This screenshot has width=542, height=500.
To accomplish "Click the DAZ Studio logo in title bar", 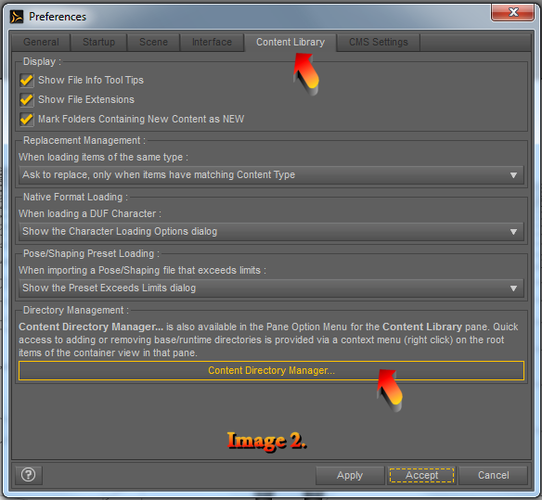I will tap(16, 17).
